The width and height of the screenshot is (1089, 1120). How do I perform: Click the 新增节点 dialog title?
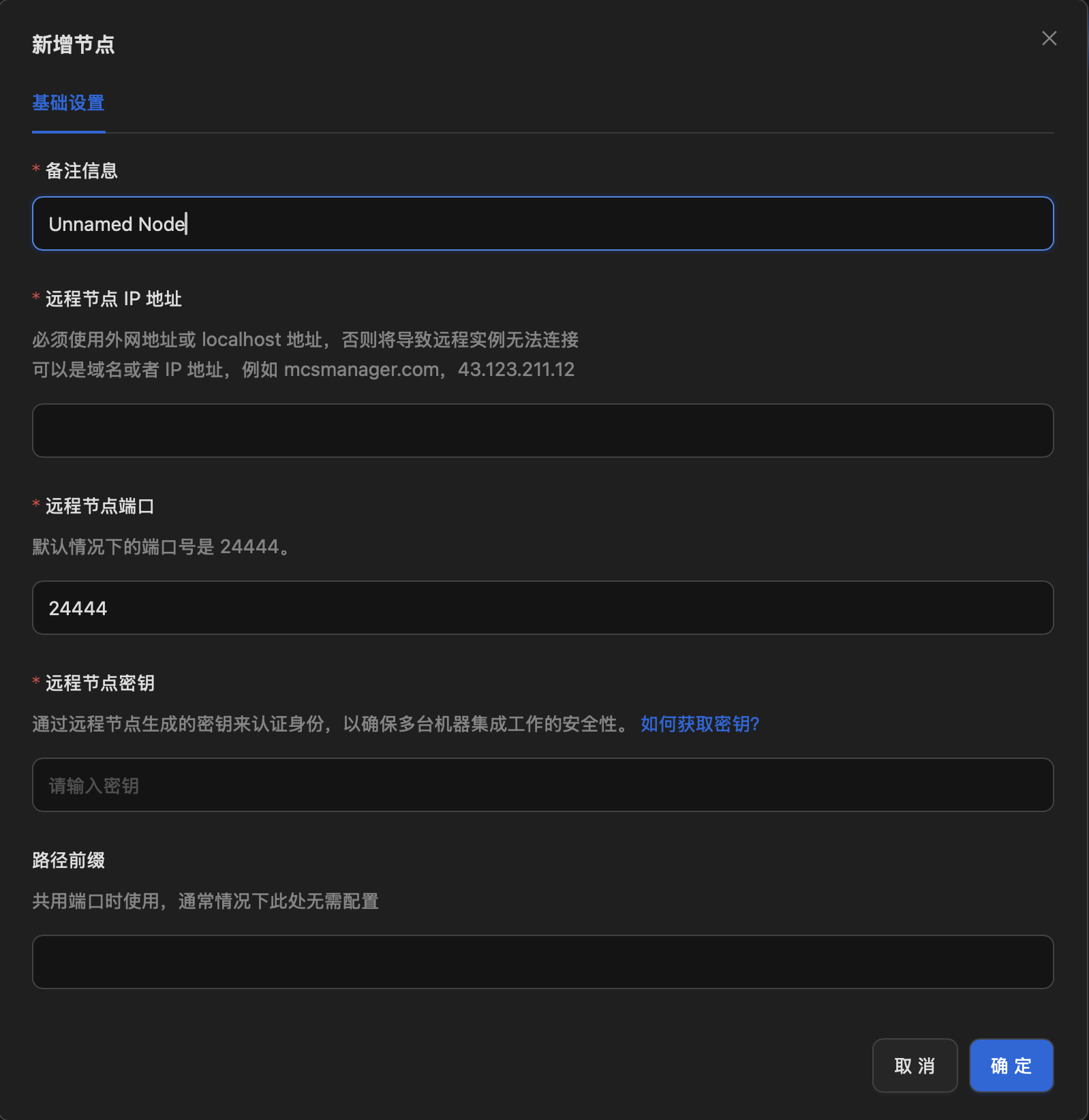click(x=73, y=45)
